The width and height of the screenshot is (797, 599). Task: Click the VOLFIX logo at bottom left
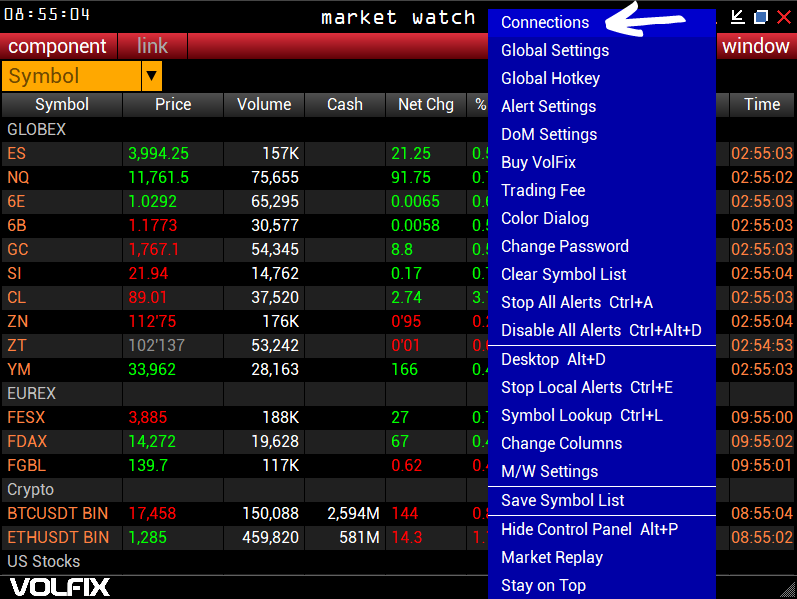pyautogui.click(x=60, y=587)
